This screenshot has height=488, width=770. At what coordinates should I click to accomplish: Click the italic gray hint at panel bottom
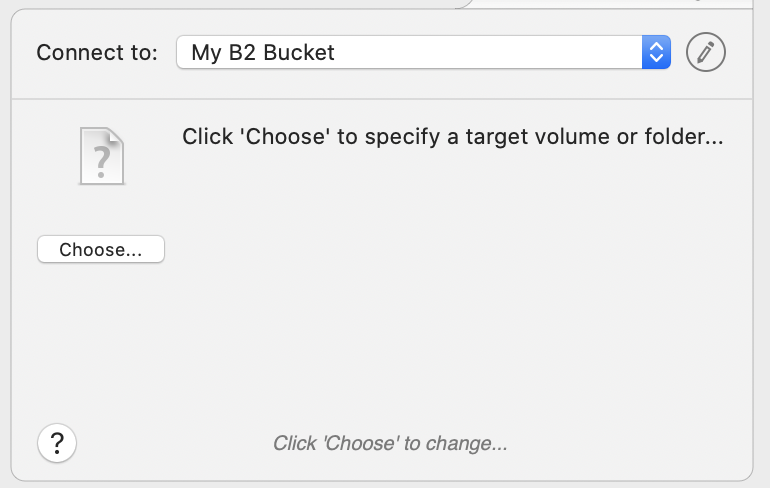(x=390, y=443)
